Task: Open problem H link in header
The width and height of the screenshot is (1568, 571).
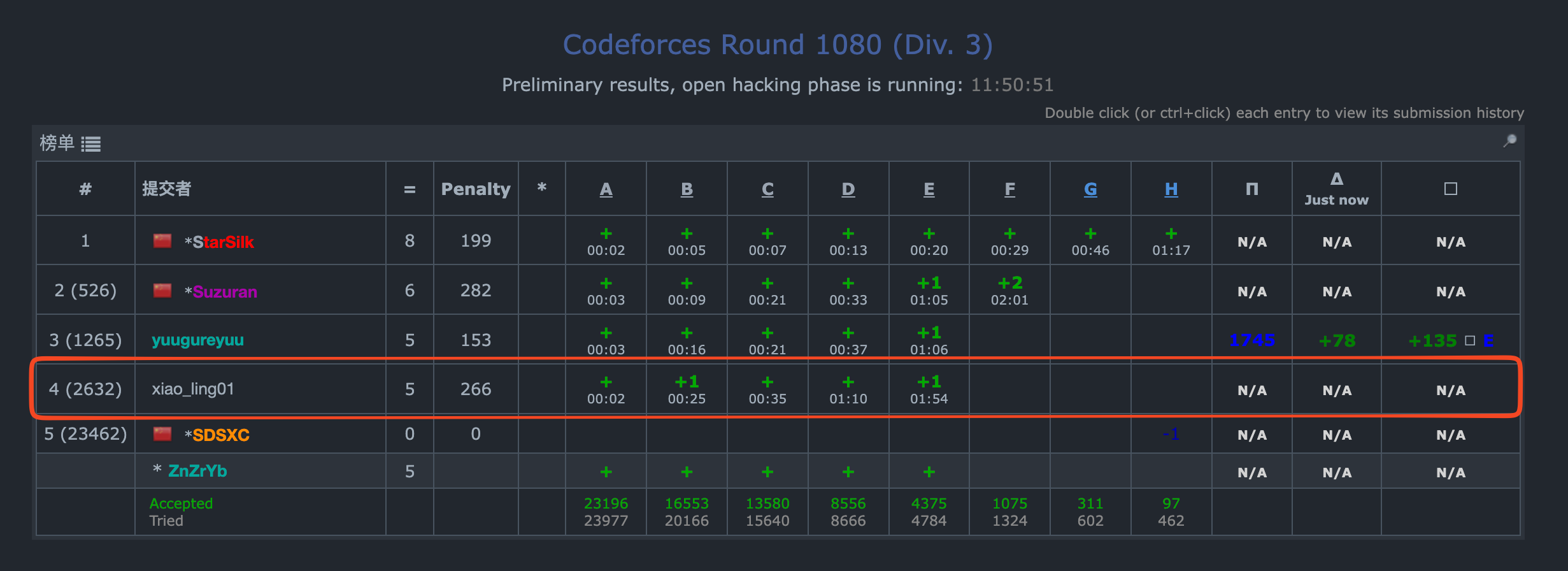Action: [x=1171, y=189]
